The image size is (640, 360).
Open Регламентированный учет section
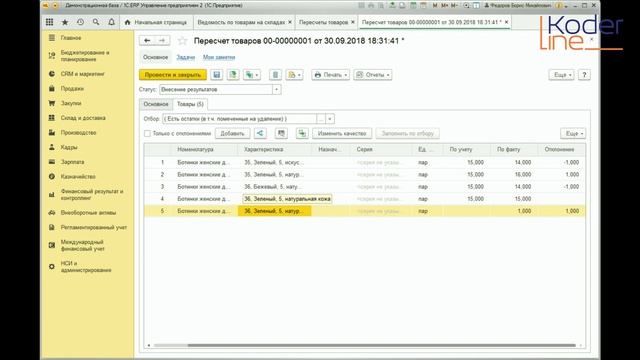[94, 227]
